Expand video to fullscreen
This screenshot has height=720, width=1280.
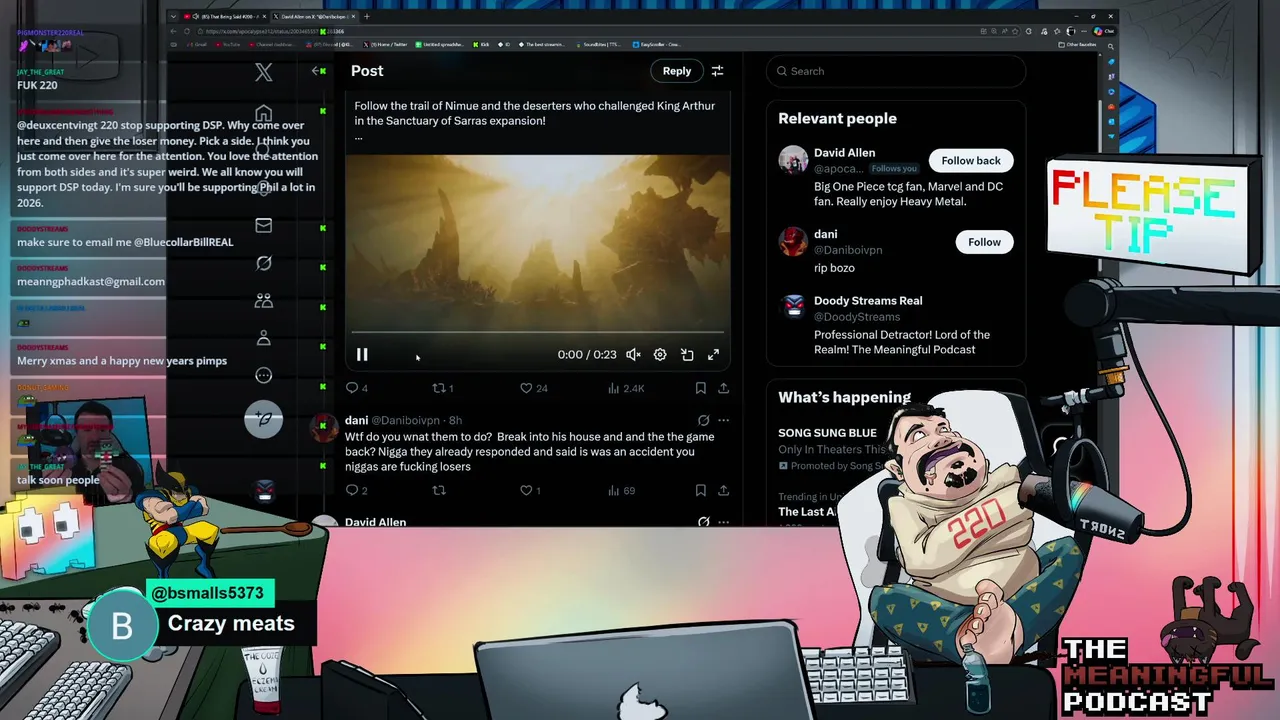(713, 355)
